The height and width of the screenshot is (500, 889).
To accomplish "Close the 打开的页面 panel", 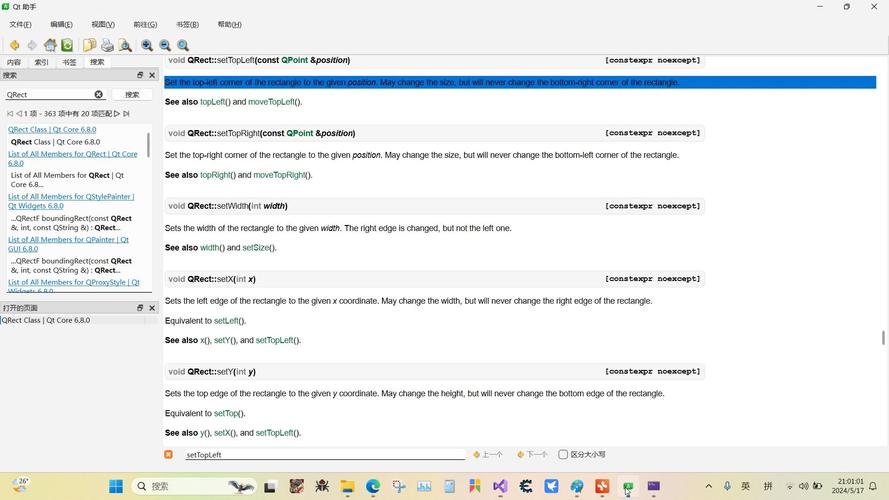I will coord(152,308).
